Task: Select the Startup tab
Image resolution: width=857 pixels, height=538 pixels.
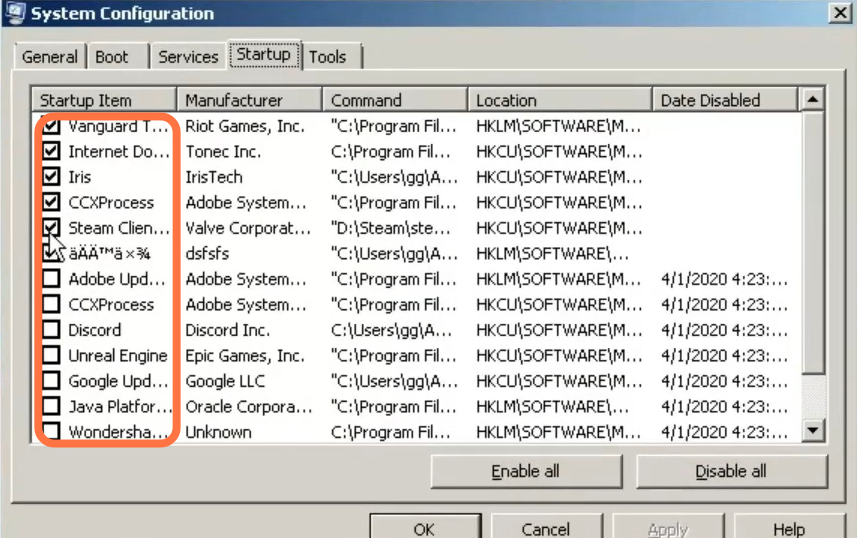Action: click(x=264, y=55)
